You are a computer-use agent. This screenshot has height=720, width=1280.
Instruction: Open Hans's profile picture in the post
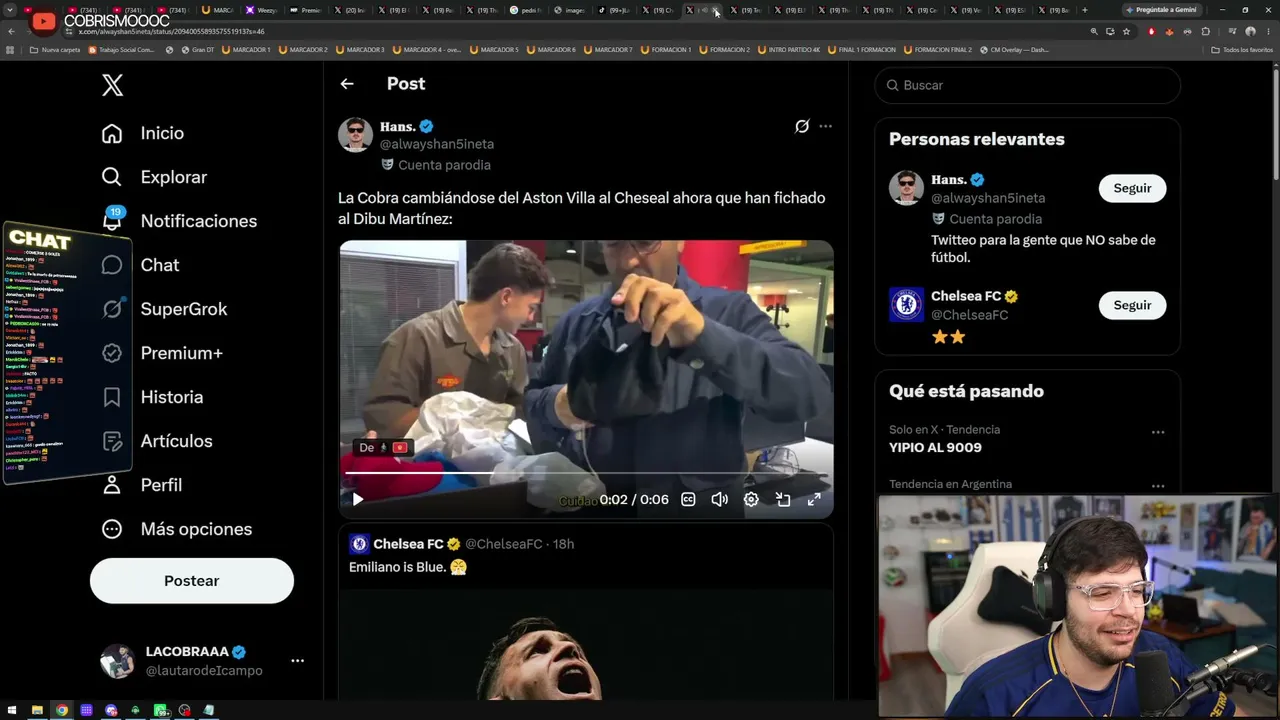click(355, 135)
